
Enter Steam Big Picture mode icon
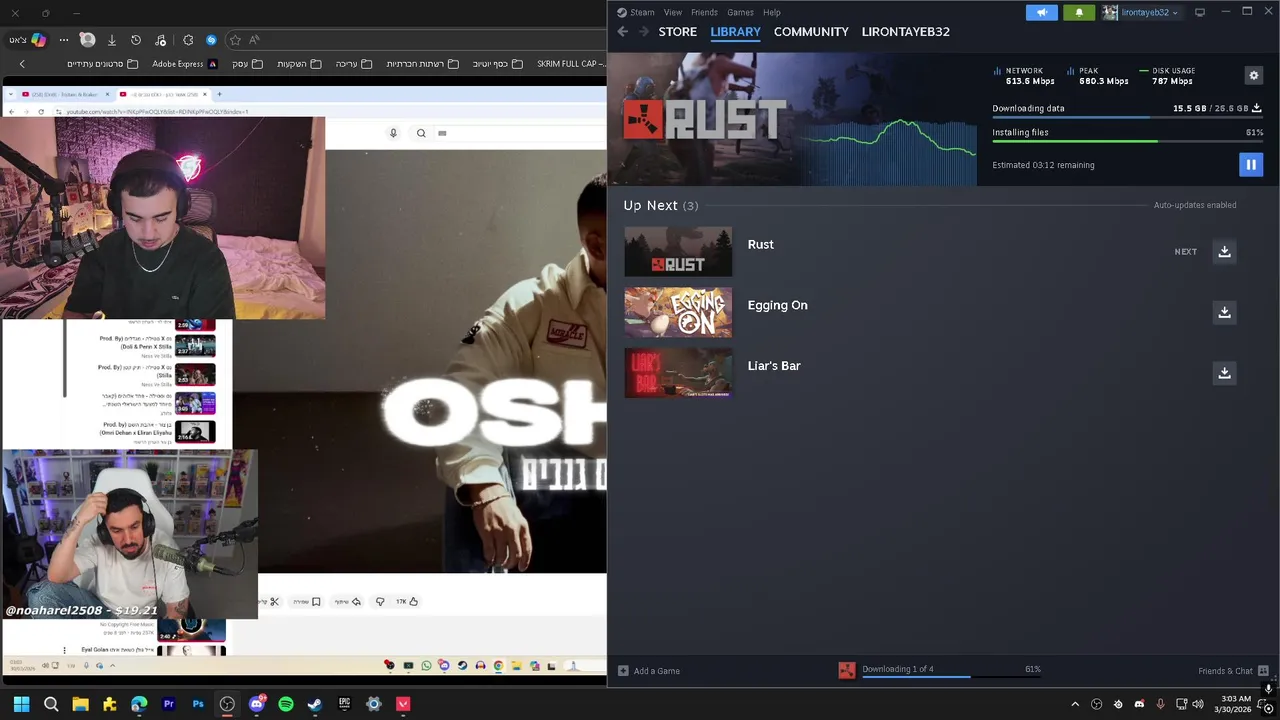point(1200,13)
